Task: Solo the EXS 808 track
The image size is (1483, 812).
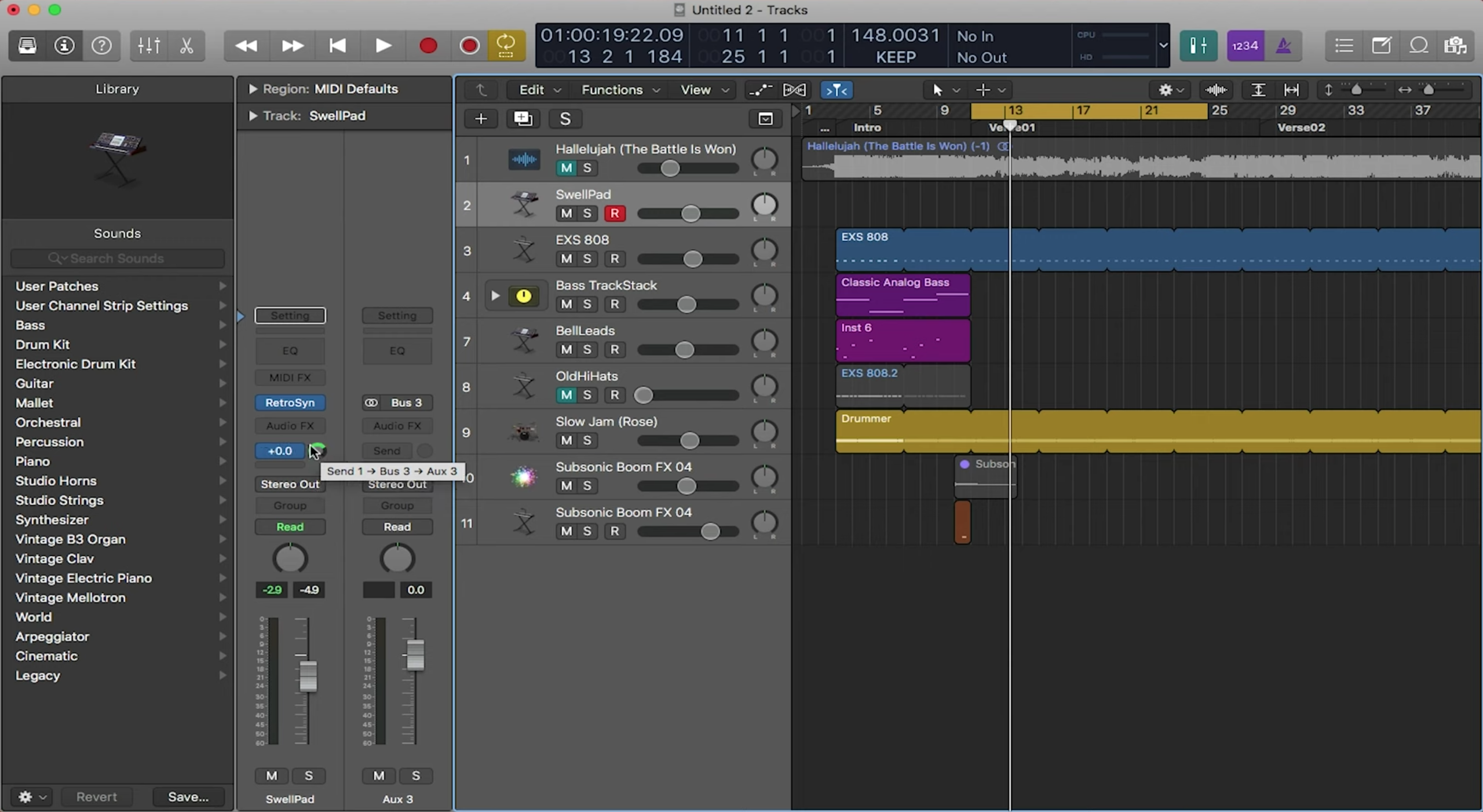Action: click(587, 258)
